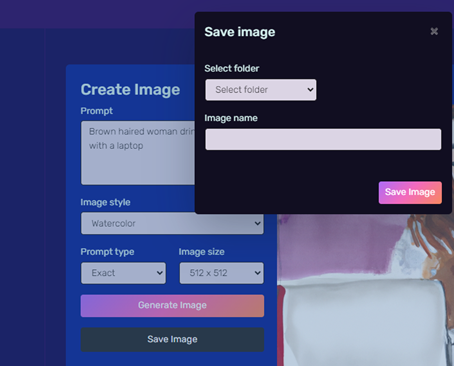
Task: Click the Prompt text area
Action: 138,153
